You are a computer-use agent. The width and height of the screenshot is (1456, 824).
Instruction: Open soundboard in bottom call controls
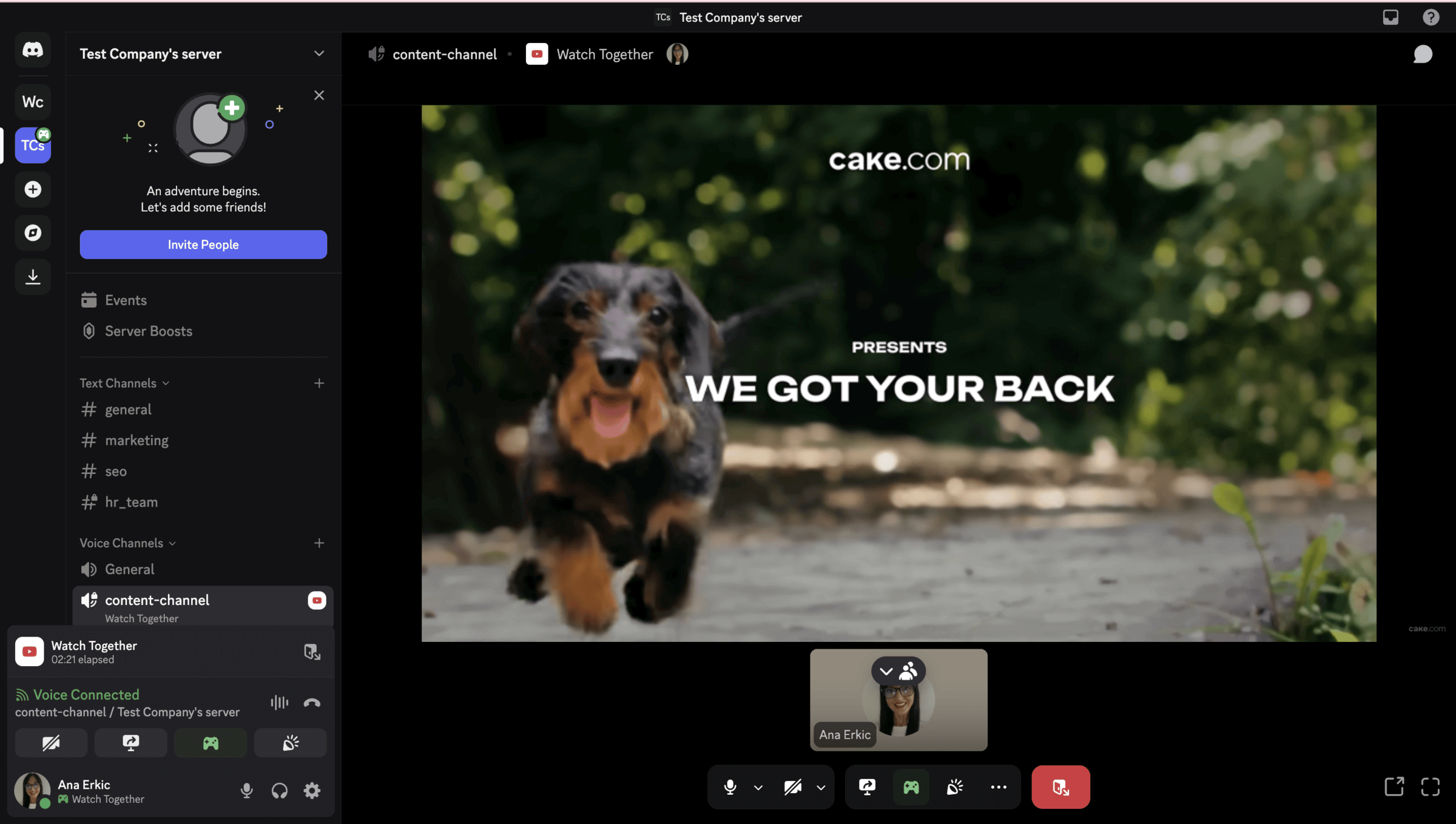(955, 787)
